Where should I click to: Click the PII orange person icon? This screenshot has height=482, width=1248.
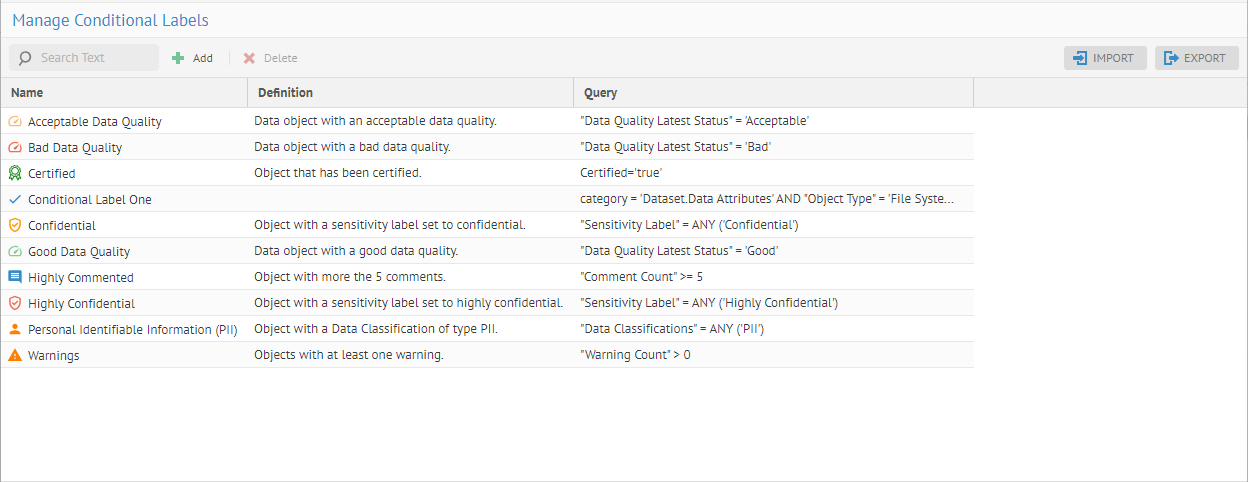14,329
